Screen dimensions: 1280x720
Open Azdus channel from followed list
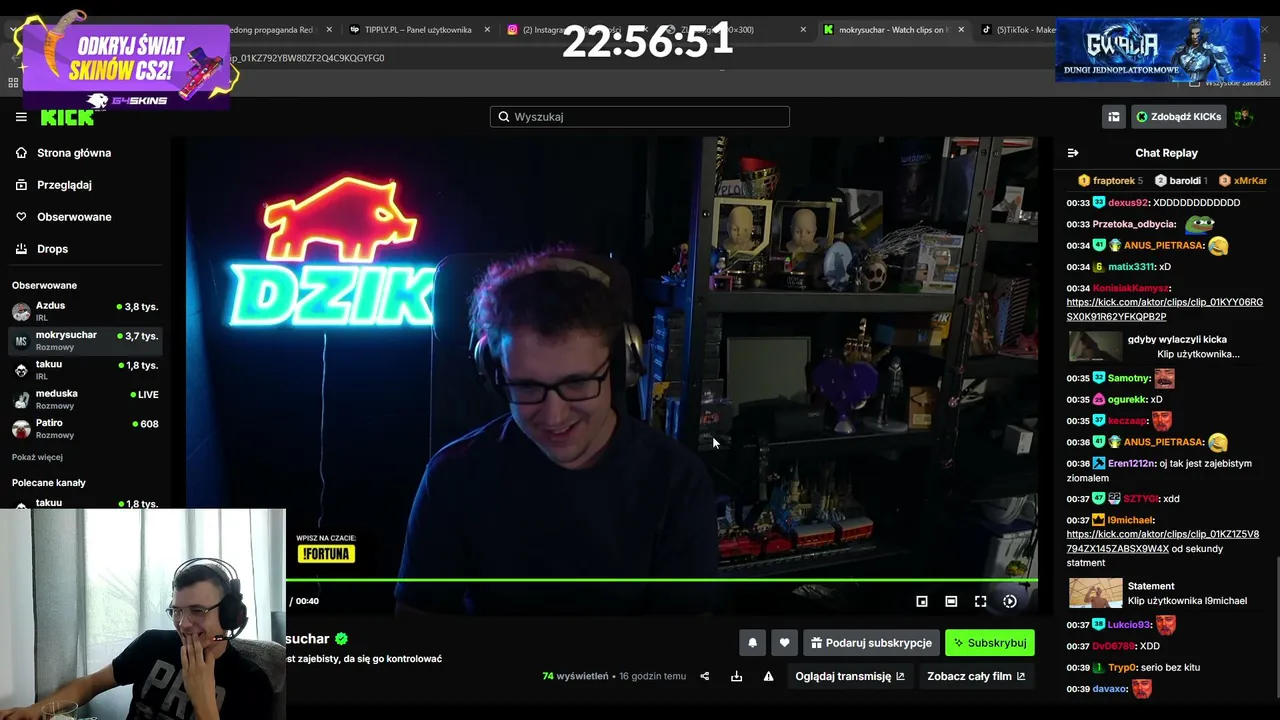(86, 311)
